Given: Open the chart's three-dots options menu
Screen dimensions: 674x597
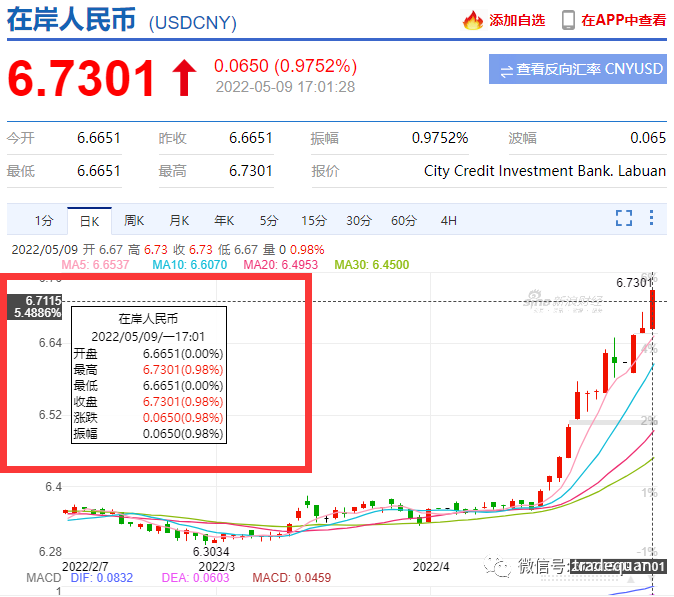Looking at the screenshot, I should tap(652, 217).
